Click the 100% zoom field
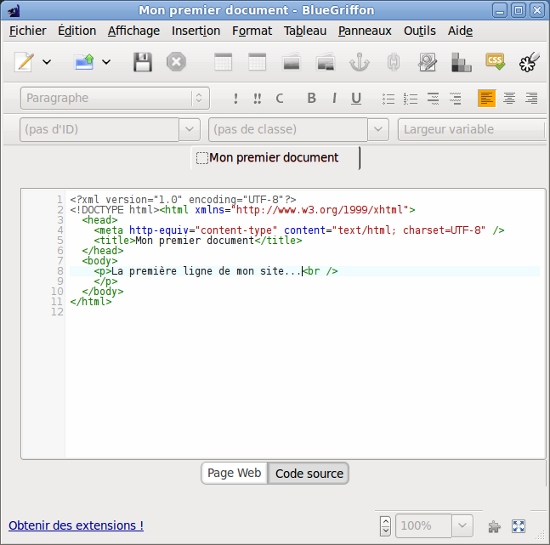The image size is (550, 545). [423, 526]
